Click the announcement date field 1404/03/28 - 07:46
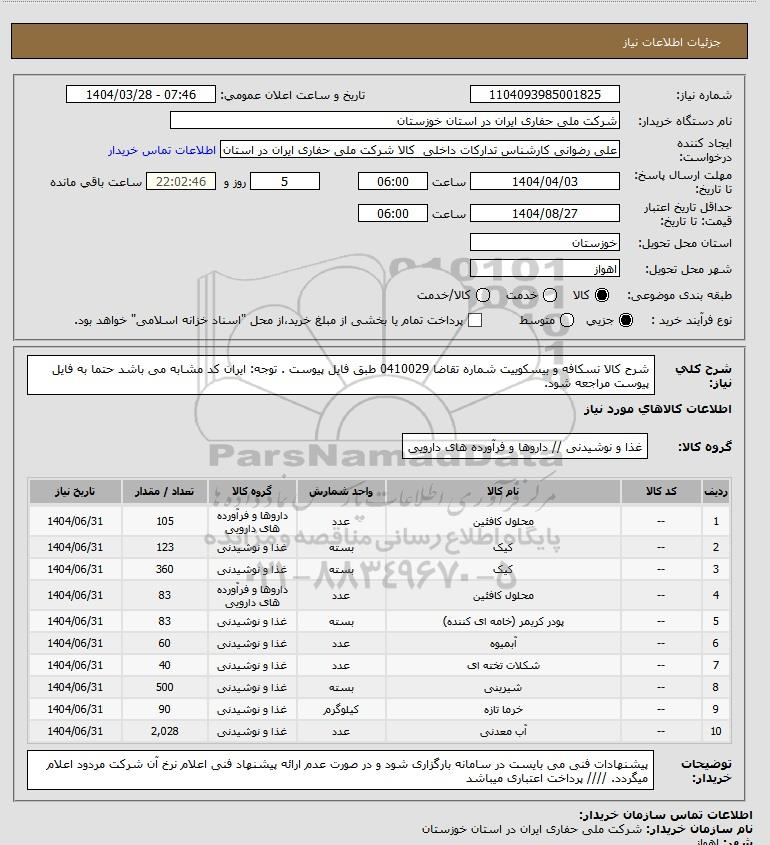 tap(141, 94)
